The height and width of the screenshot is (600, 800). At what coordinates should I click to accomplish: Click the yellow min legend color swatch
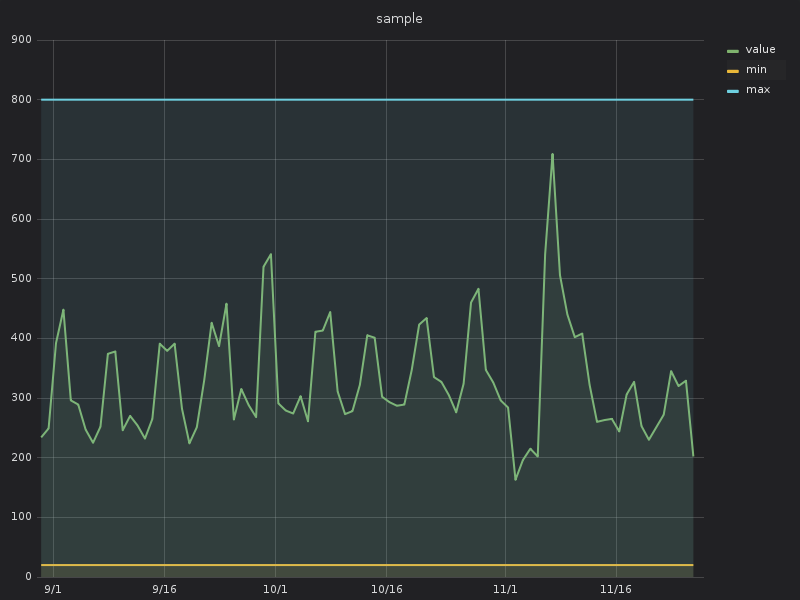click(733, 71)
